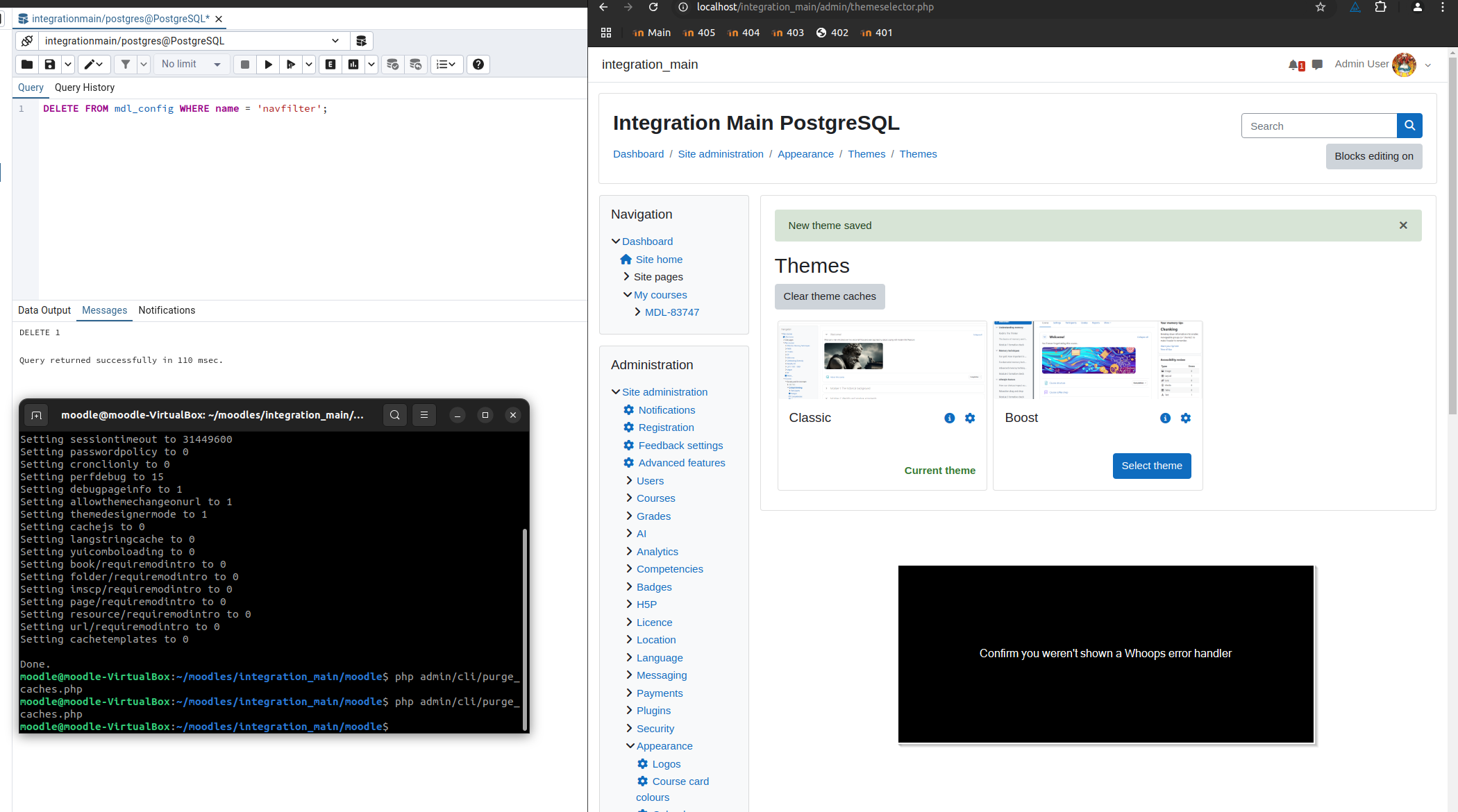Click the Execute script icon in pgAdmin
The width and height of the screenshot is (1458, 812).
click(x=291, y=65)
